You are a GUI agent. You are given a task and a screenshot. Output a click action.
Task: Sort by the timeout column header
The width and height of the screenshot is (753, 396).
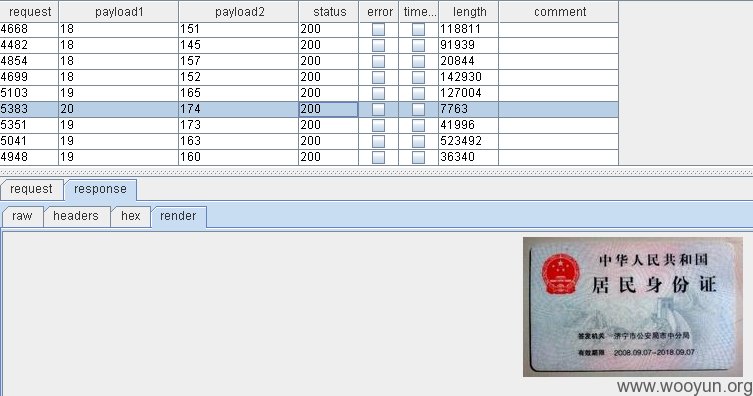(x=419, y=12)
